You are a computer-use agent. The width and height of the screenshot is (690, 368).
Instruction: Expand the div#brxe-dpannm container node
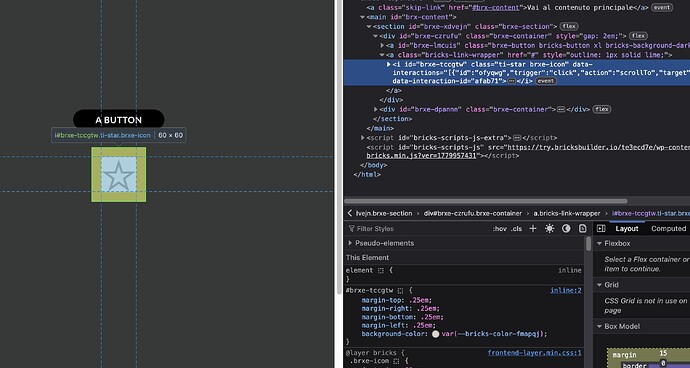(376, 109)
